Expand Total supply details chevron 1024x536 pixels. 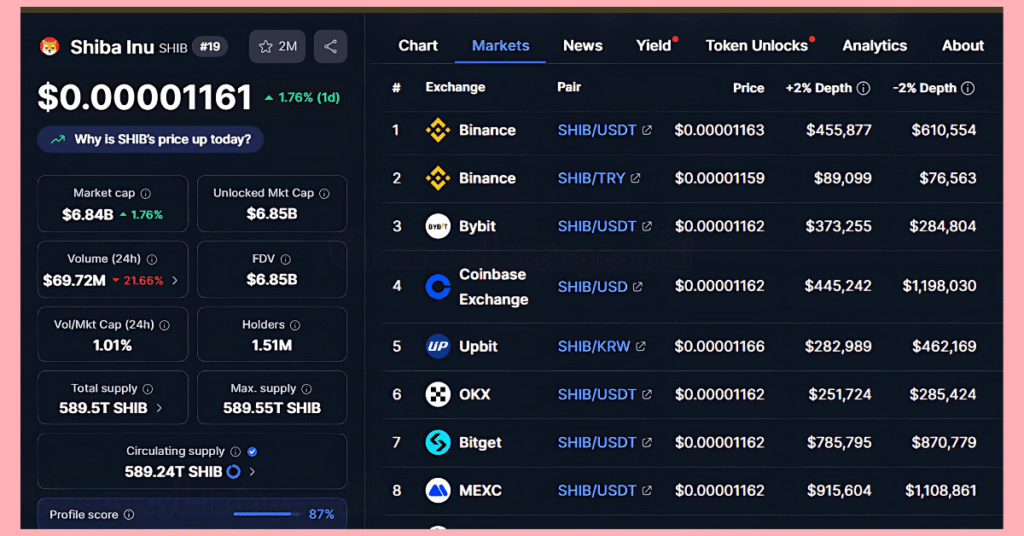159,408
